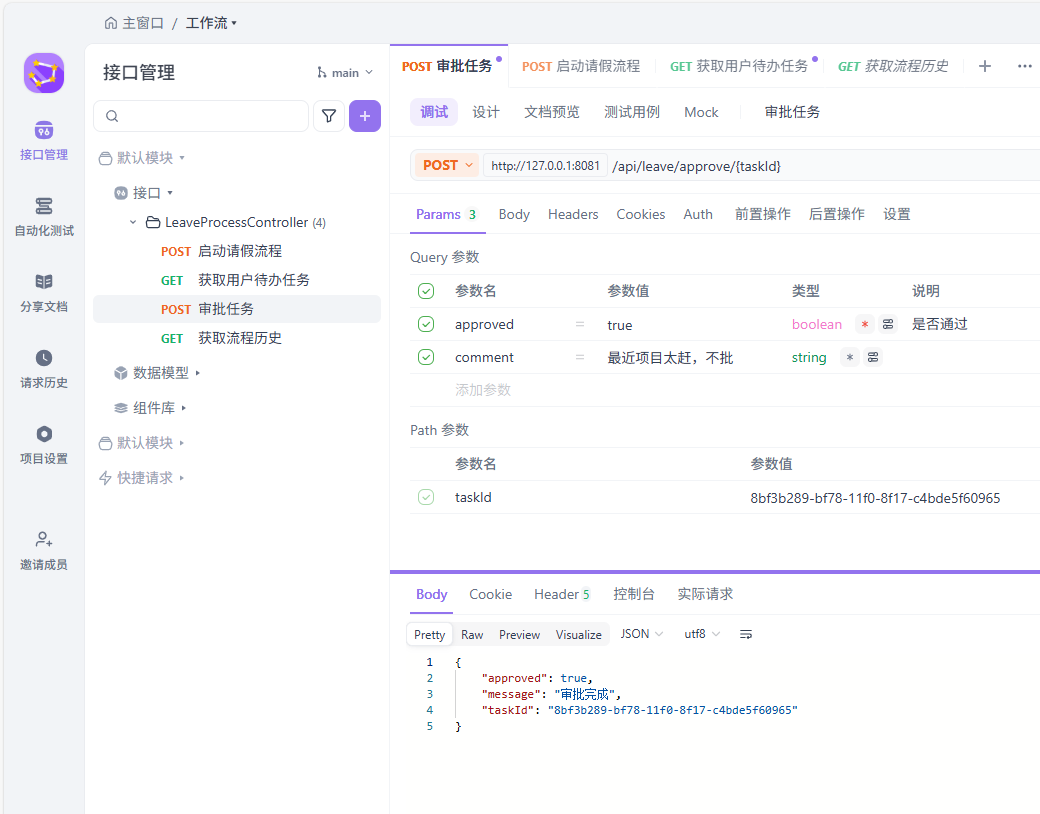Open the main branch dropdown

pos(344,72)
